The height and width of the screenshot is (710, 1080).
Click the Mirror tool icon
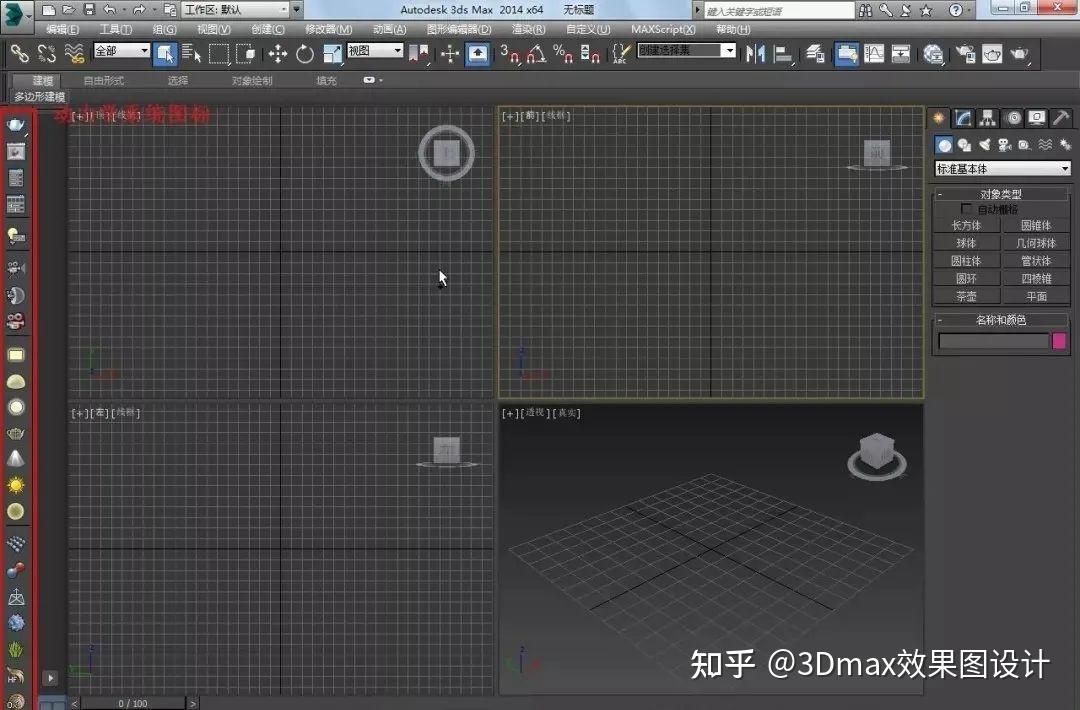click(756, 53)
